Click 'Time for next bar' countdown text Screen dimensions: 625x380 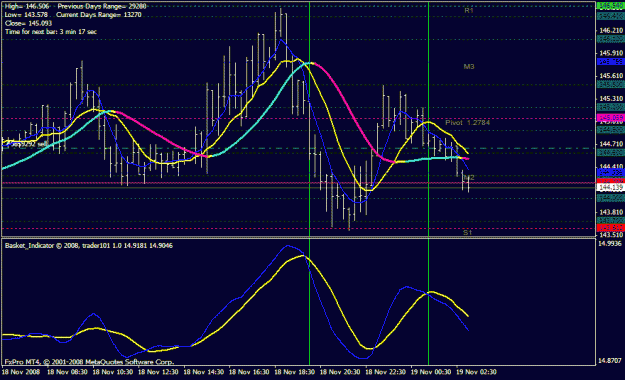pyautogui.click(x=51, y=32)
